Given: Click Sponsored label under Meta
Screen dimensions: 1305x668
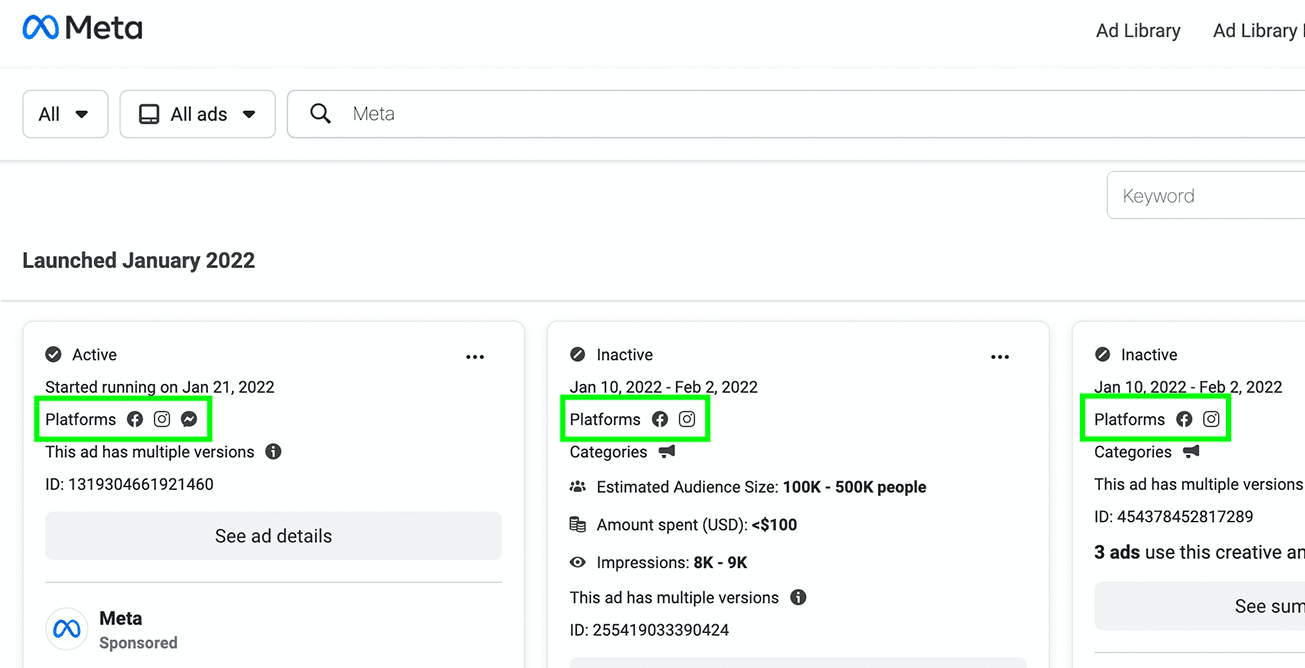Looking at the screenshot, I should click(138, 643).
